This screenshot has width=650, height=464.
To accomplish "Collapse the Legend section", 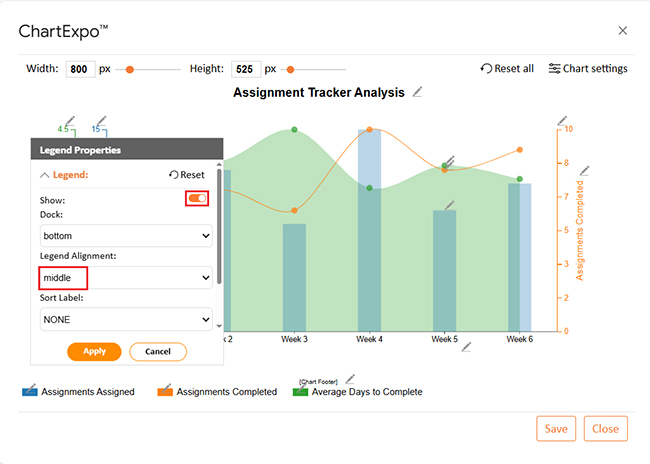I will click(x=44, y=174).
